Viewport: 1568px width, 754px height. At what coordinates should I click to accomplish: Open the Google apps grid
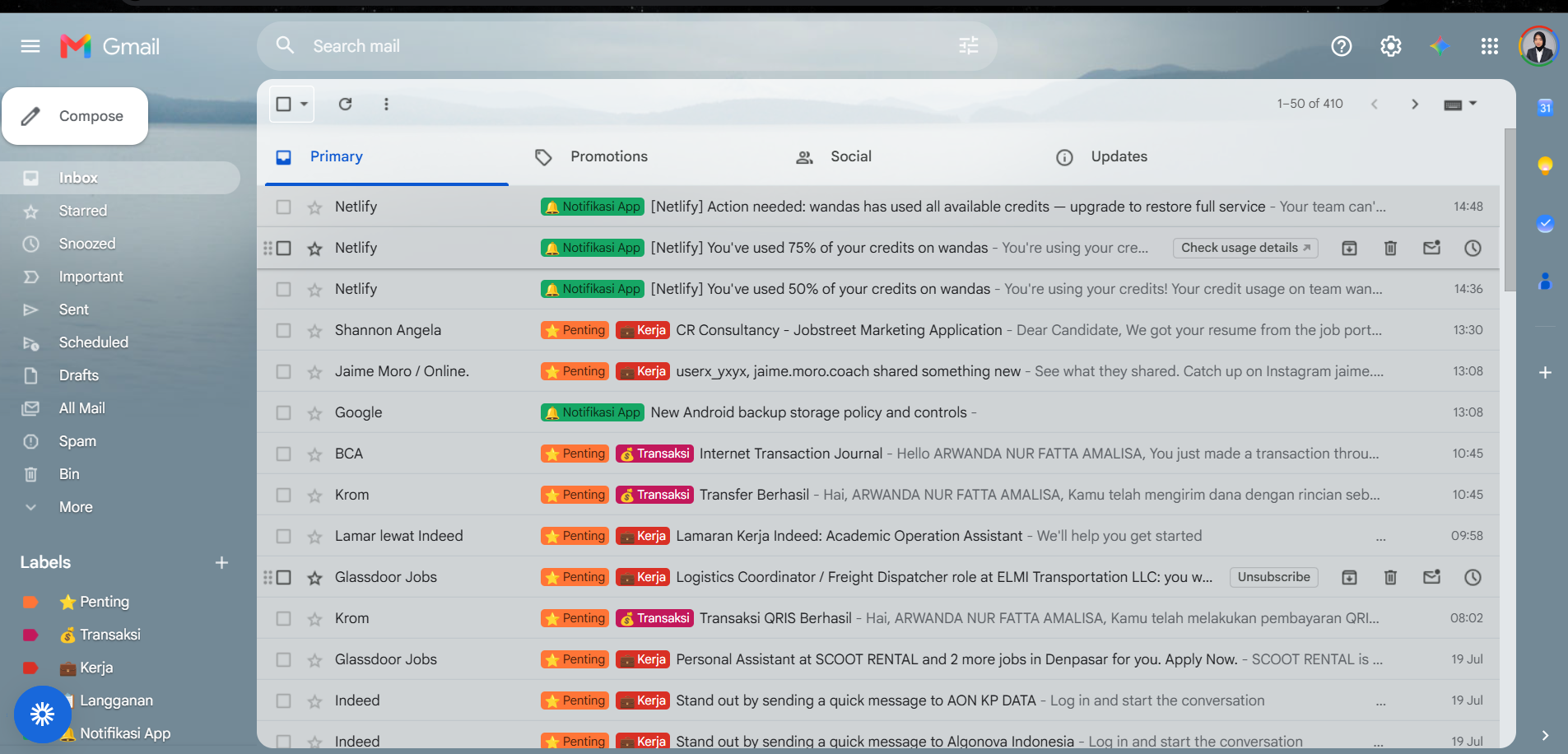[x=1490, y=46]
